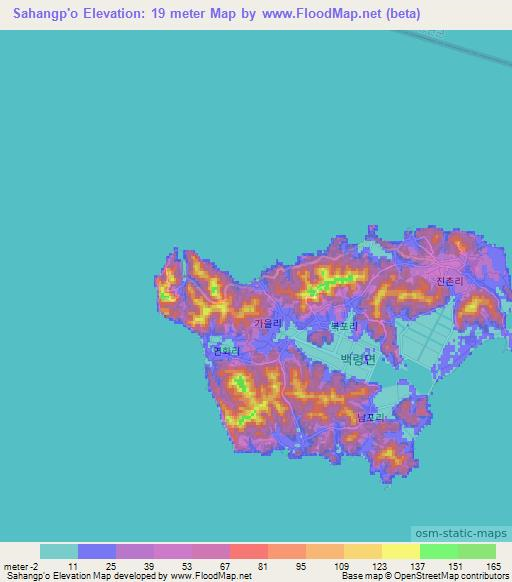Click the map label '진촌리'

(x=450, y=281)
